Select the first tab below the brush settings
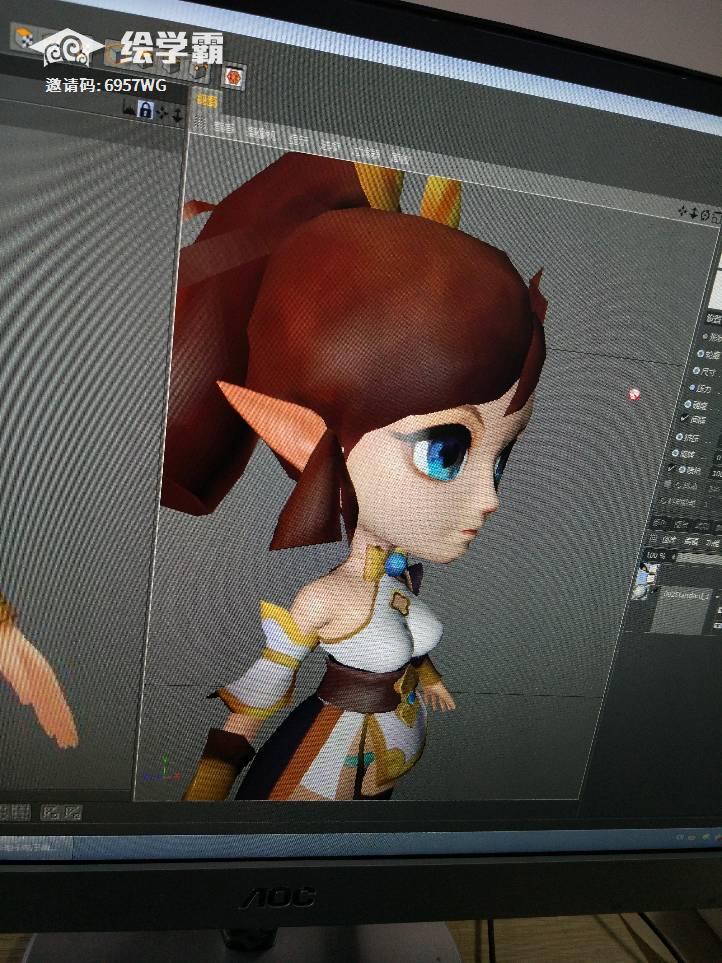Screen dimensions: 722x963 (658, 523)
